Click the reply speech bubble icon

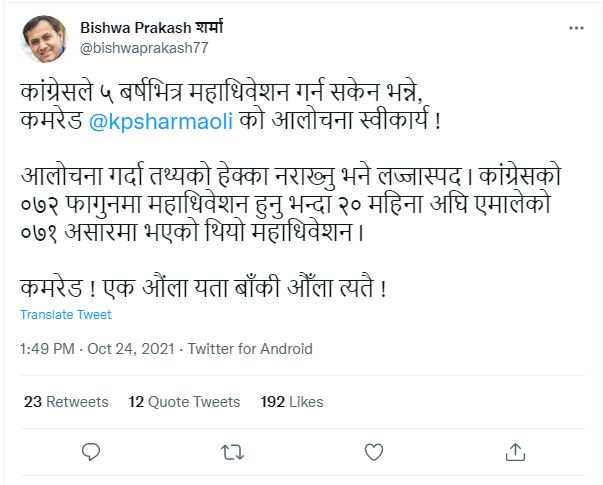[x=88, y=451]
